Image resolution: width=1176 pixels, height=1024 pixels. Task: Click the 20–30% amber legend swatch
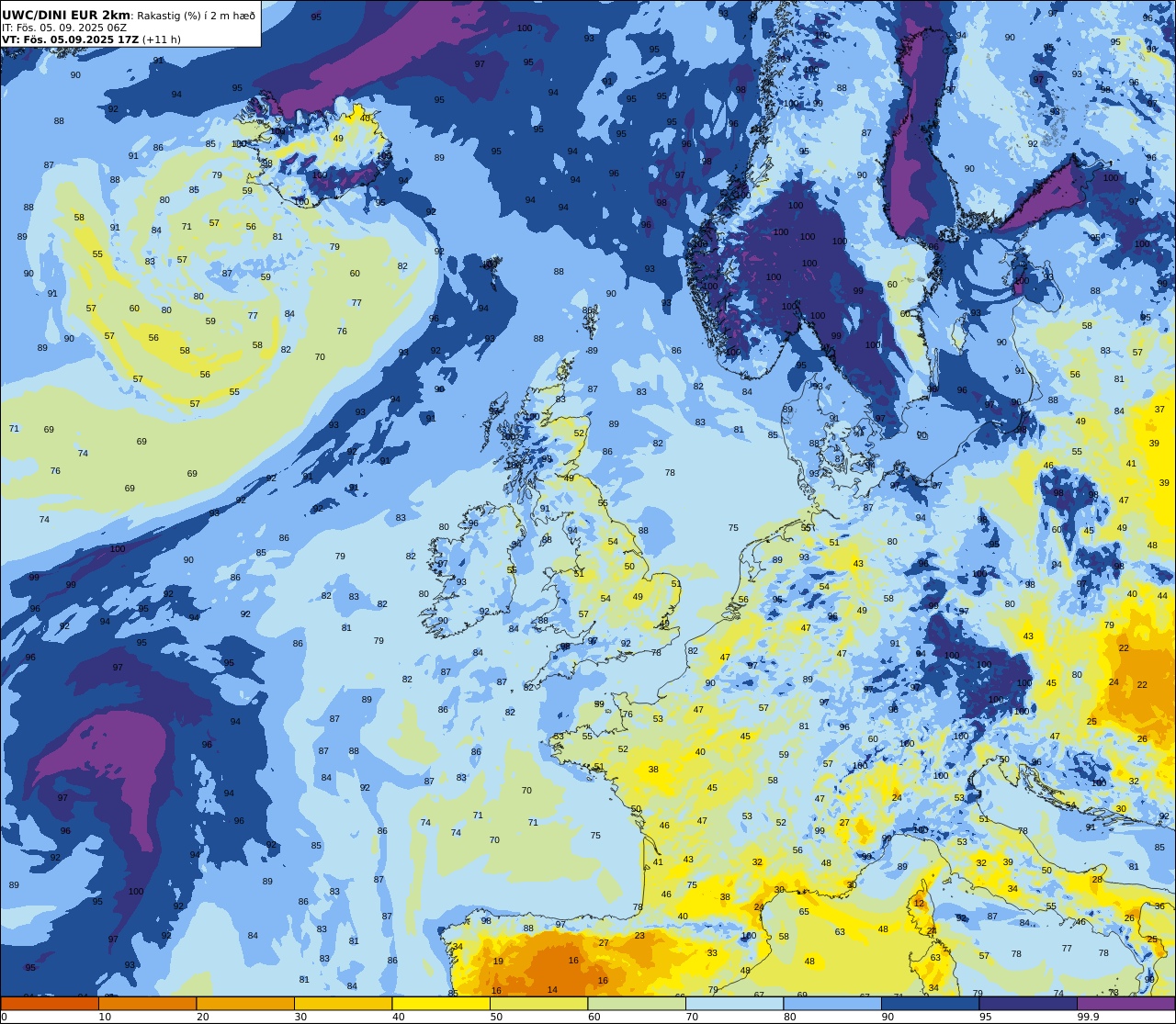[x=245, y=1003]
